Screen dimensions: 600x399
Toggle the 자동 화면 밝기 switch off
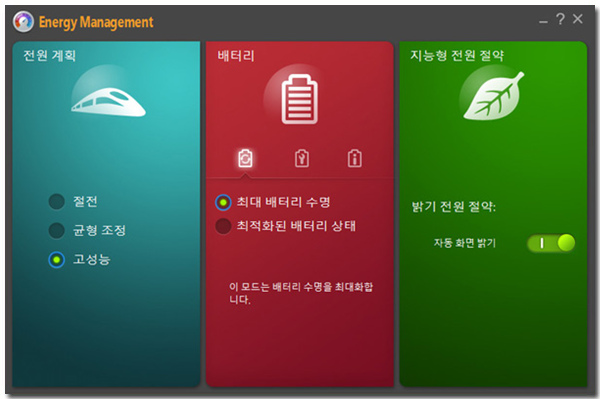click(x=551, y=243)
